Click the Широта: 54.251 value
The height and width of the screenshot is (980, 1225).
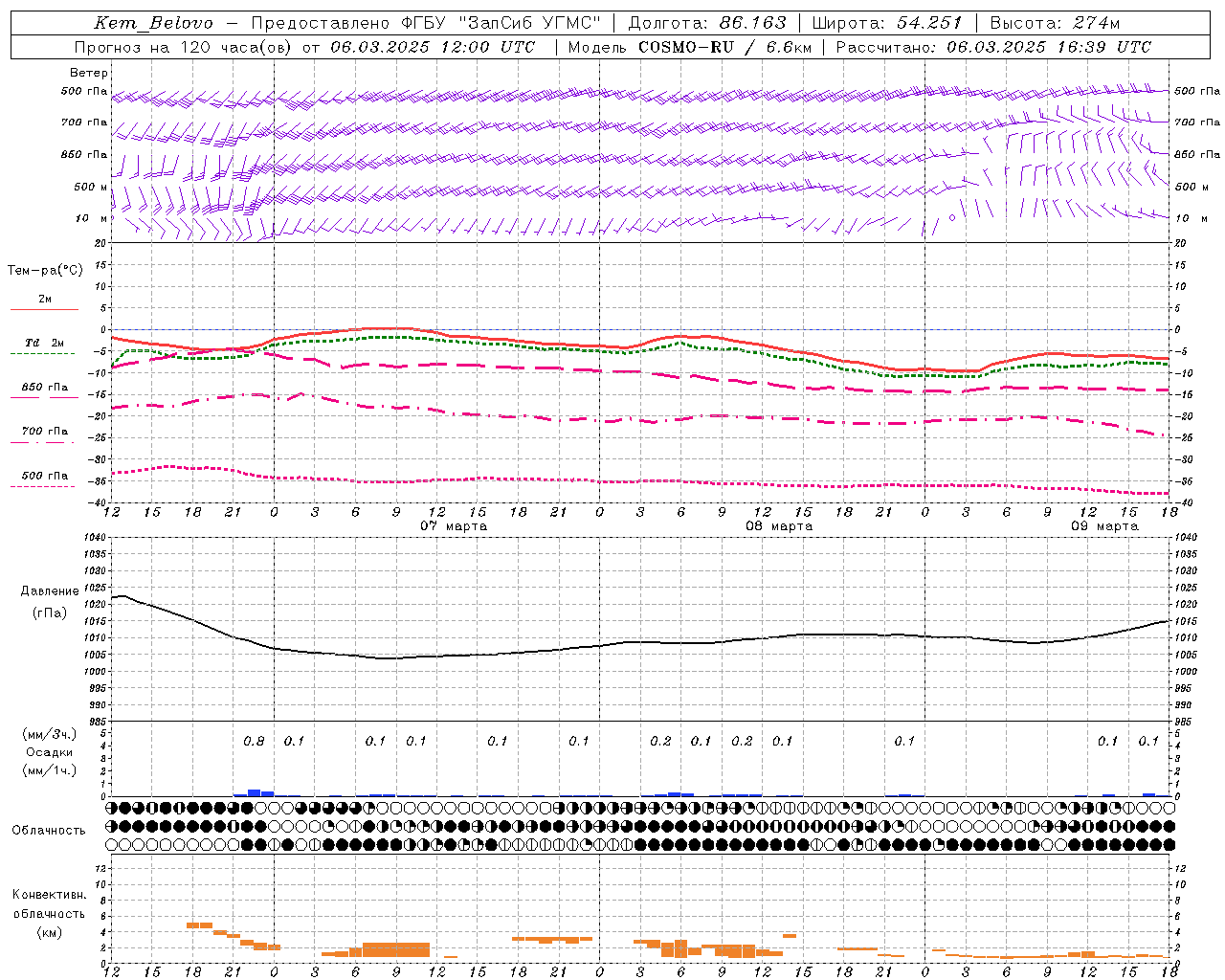pos(887,23)
